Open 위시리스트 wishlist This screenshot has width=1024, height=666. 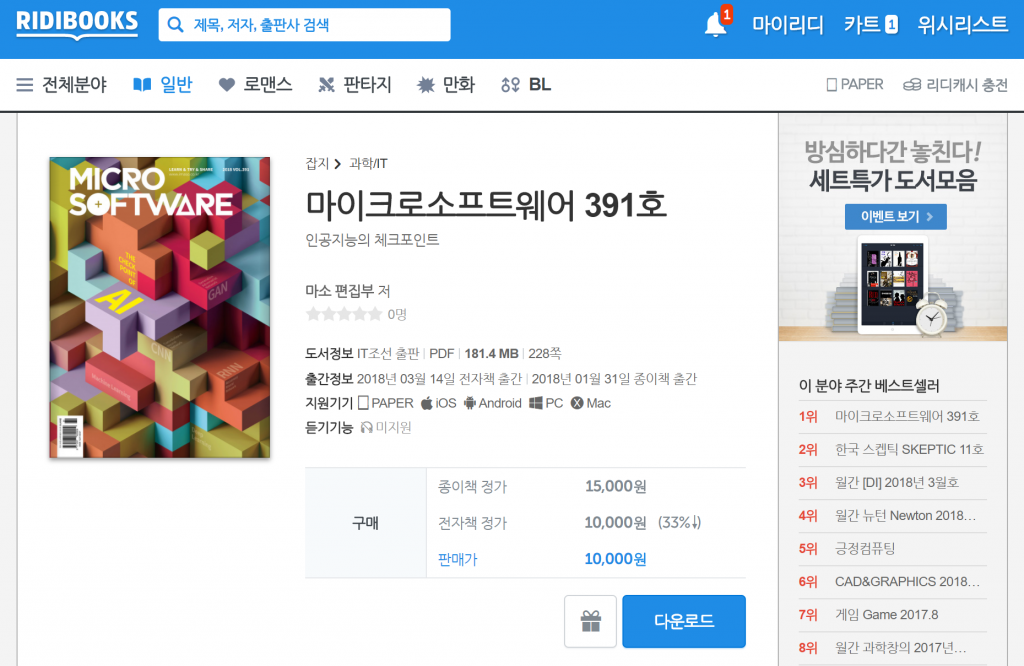[x=963, y=25]
